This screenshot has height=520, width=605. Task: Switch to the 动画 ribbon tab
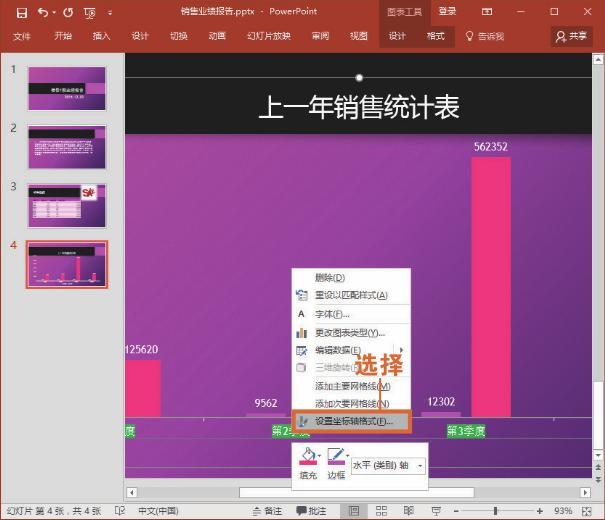click(217, 36)
